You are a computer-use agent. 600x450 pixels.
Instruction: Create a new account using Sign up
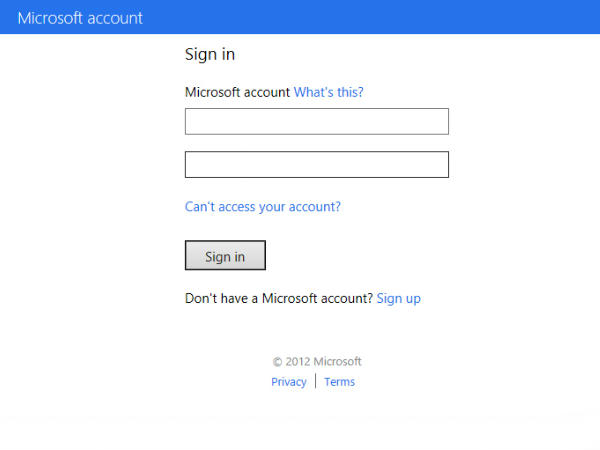click(x=398, y=298)
